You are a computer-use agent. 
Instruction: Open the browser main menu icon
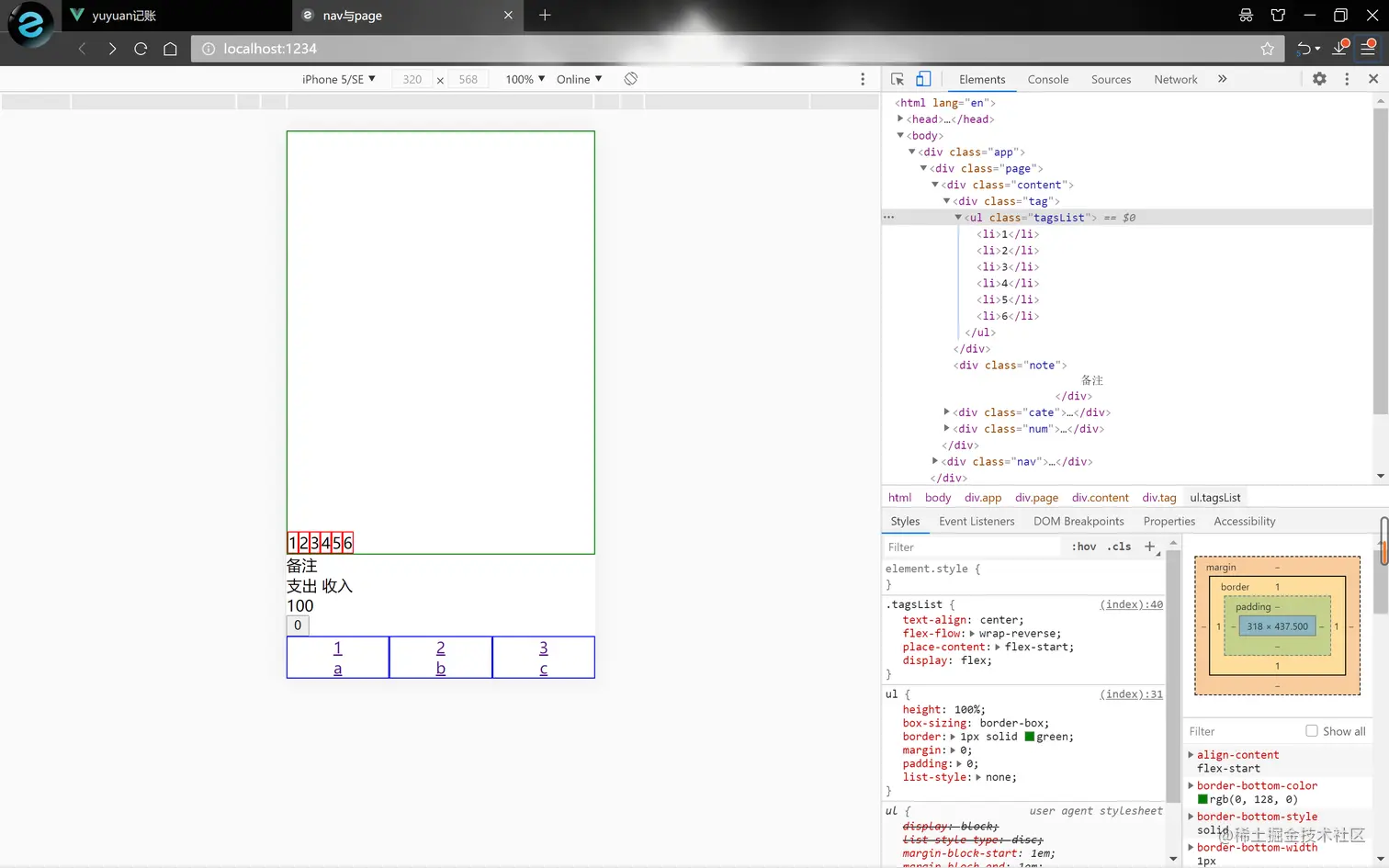[x=1369, y=49]
